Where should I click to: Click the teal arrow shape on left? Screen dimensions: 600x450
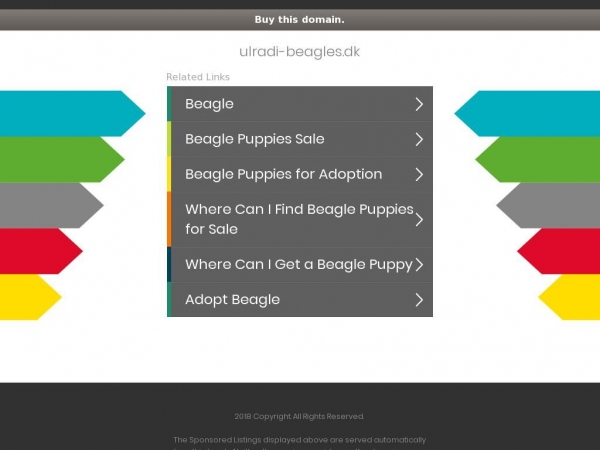pyautogui.click(x=73, y=113)
